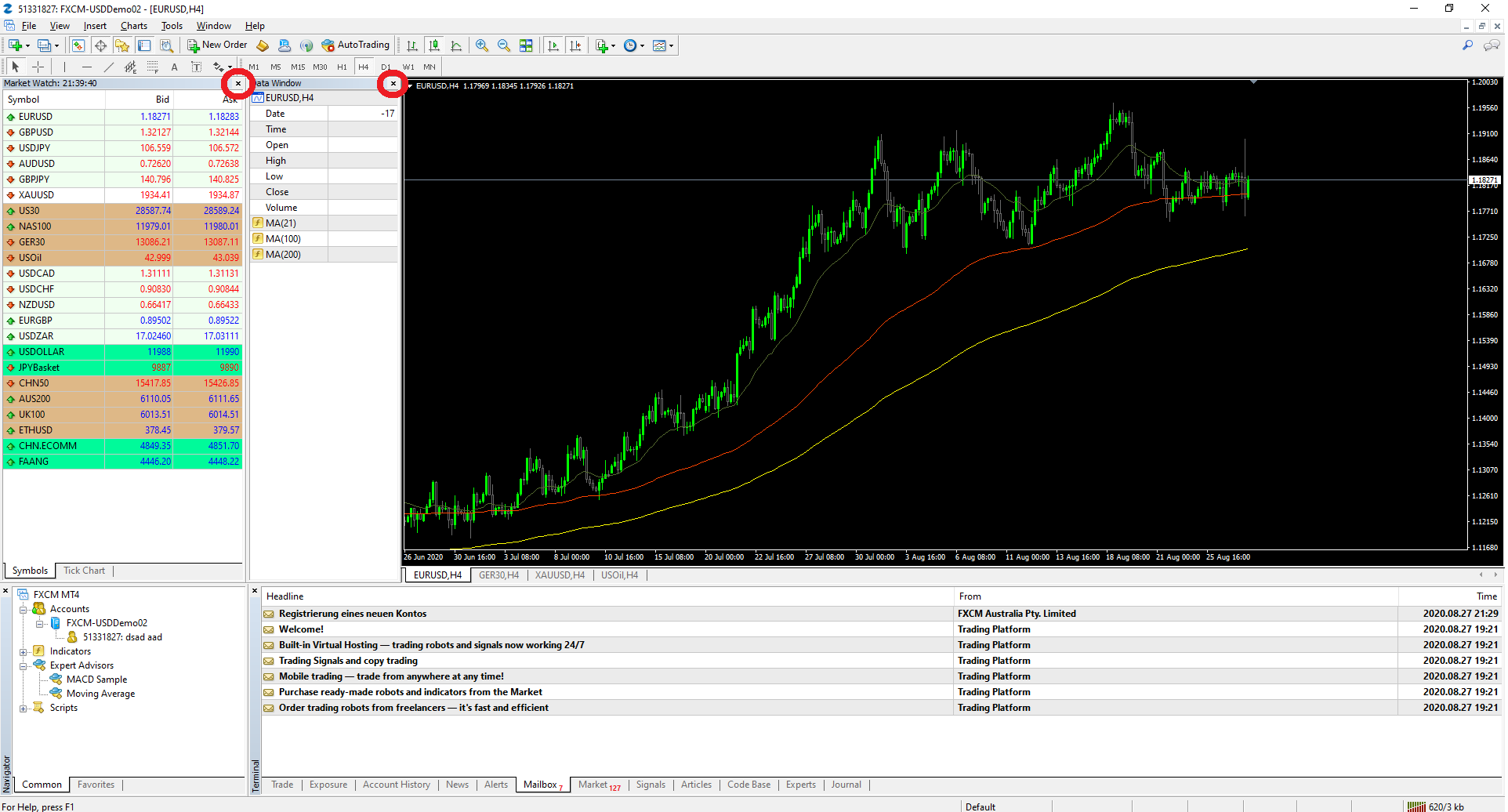Open the Charts menu
The width and height of the screenshot is (1508, 812).
click(133, 26)
